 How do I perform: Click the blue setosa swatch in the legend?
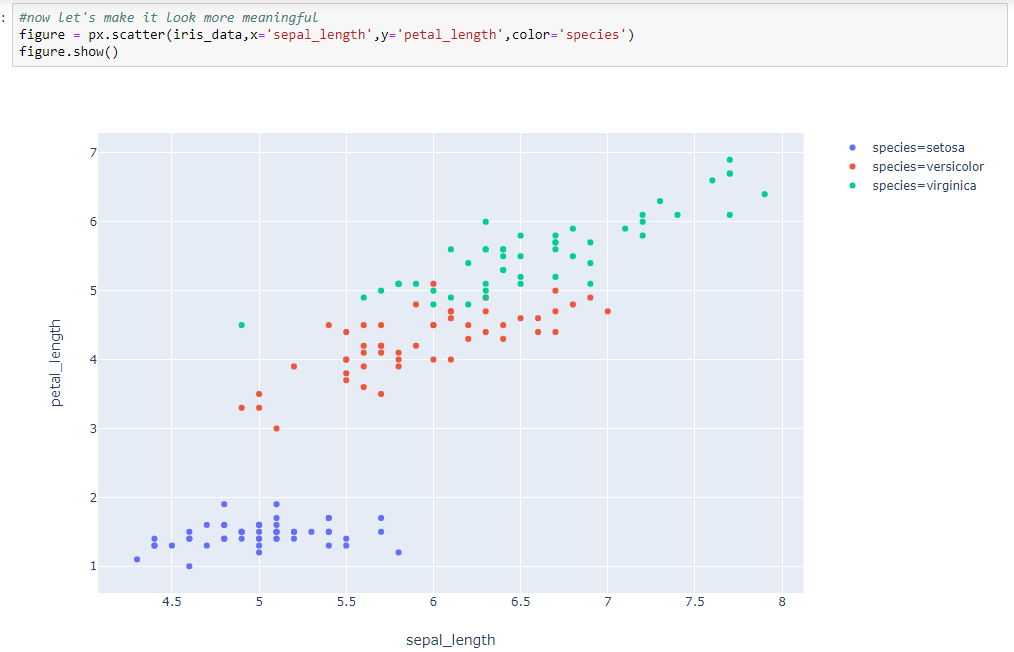click(852, 147)
